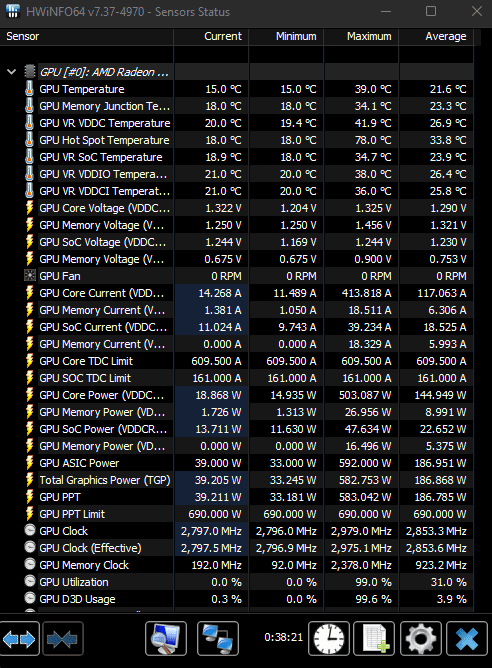Click the Sensor column header
The image size is (492, 668).
click(x=87, y=37)
